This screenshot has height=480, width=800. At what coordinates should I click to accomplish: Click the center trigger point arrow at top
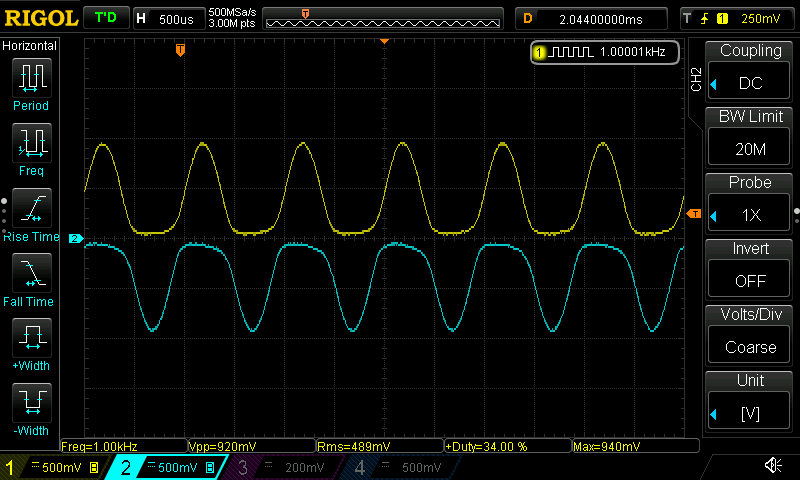pyautogui.click(x=385, y=41)
